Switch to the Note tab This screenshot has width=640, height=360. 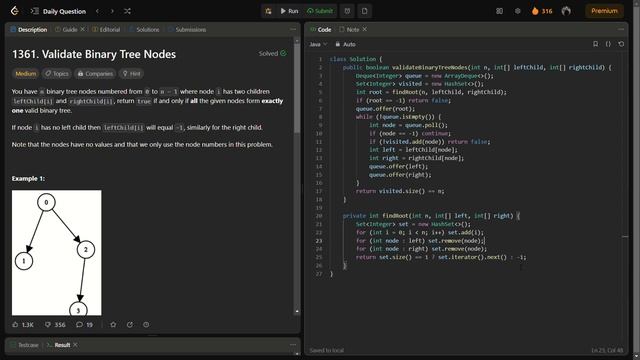click(x=349, y=29)
